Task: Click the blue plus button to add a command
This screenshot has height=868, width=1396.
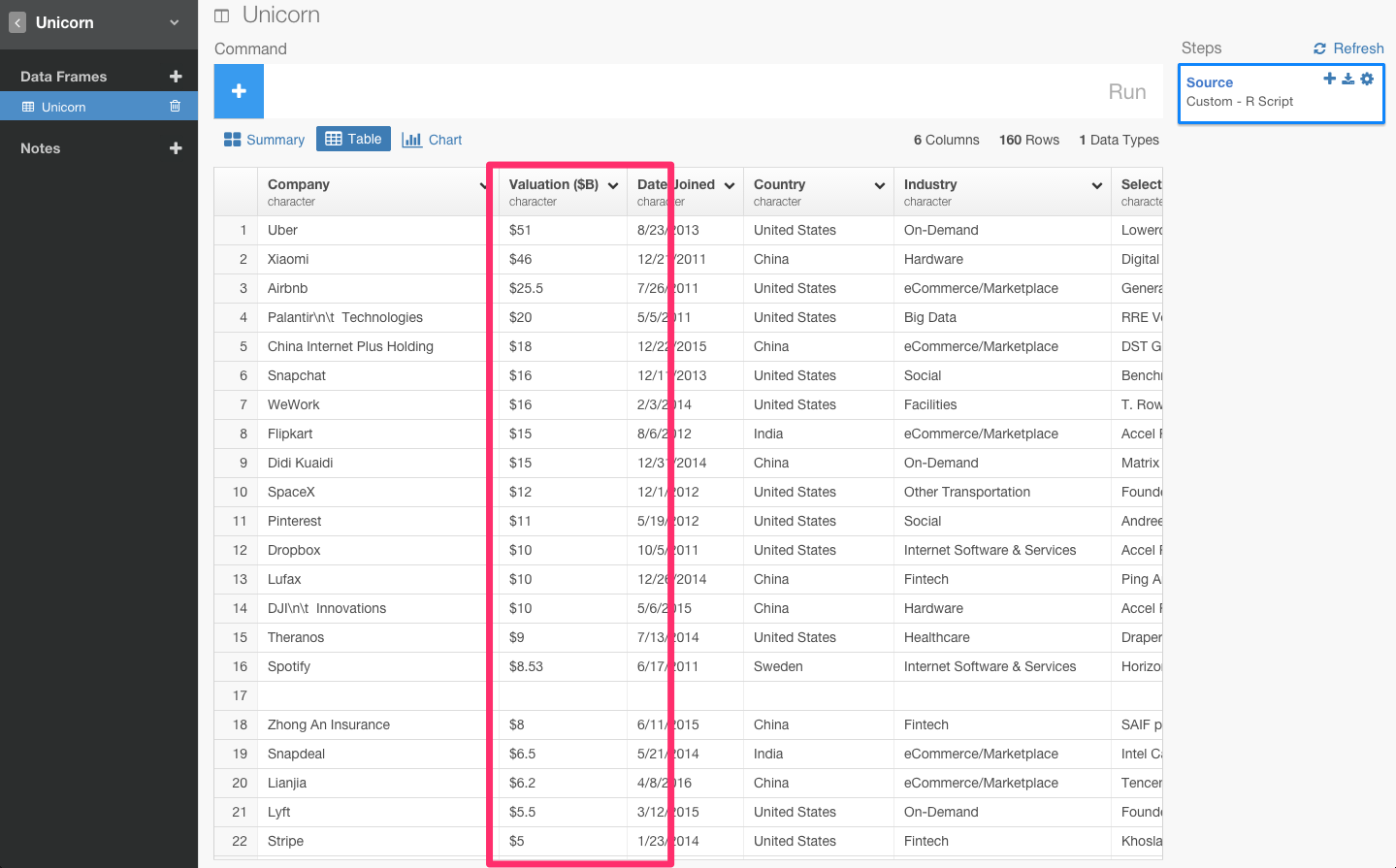Action: click(239, 91)
